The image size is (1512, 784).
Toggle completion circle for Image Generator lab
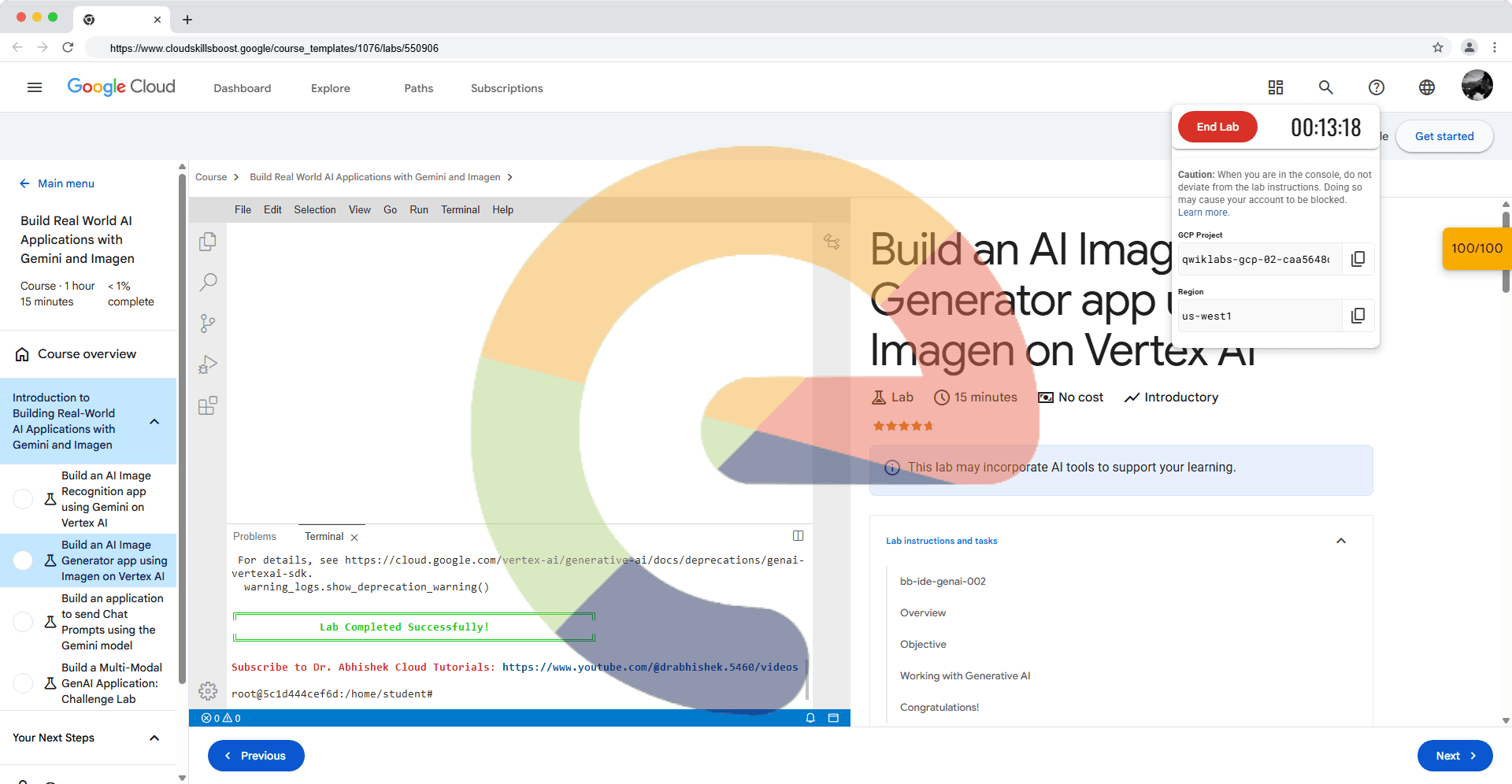(x=24, y=560)
